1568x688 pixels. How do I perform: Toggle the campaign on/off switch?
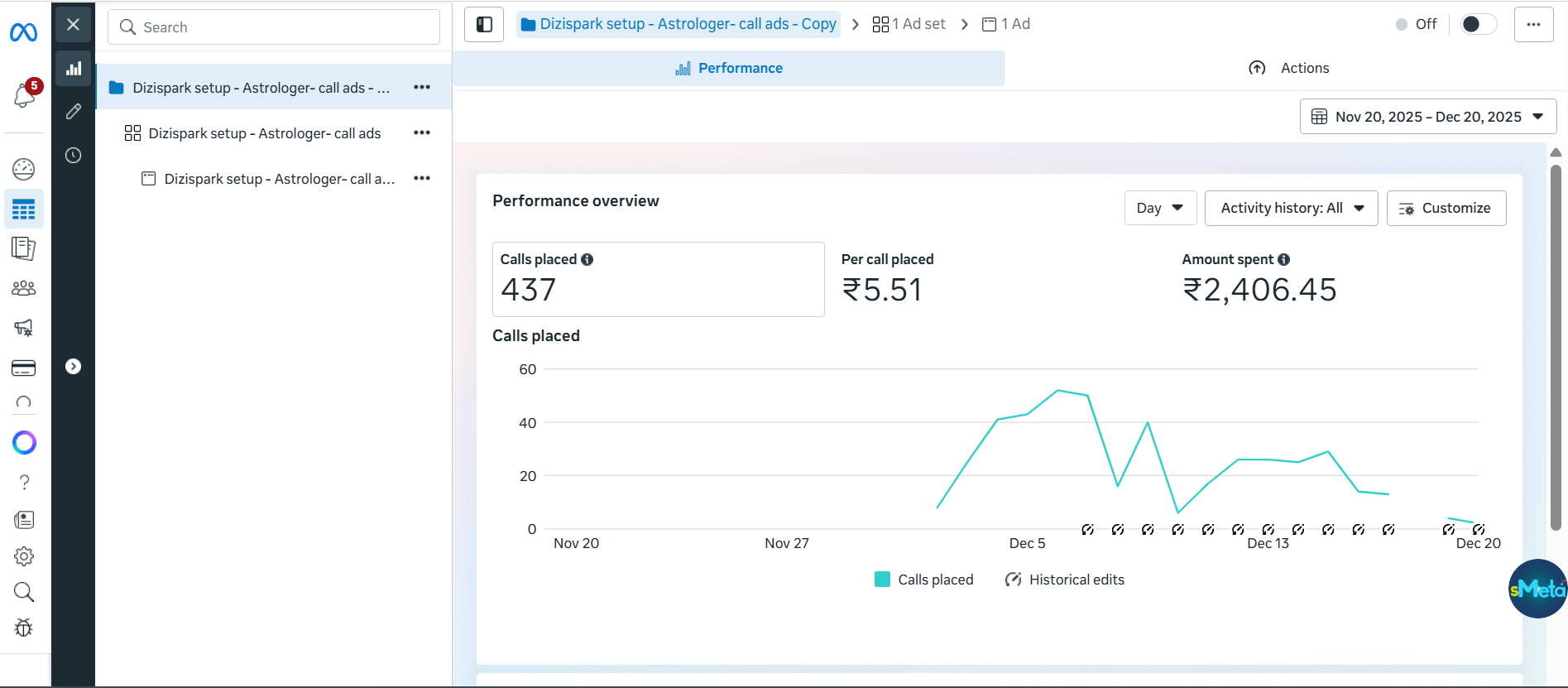pyautogui.click(x=1478, y=24)
